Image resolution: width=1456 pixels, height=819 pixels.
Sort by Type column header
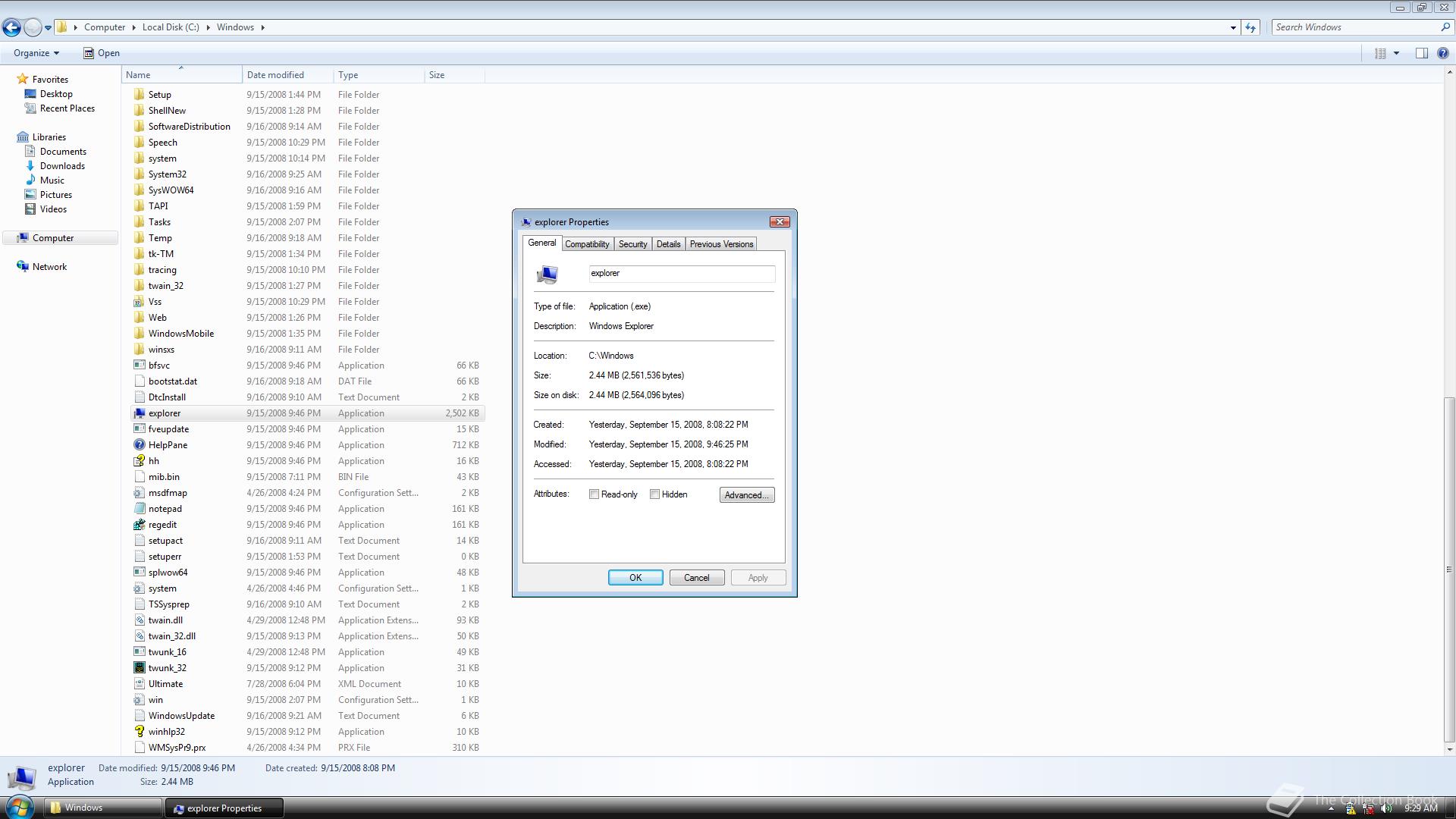(x=379, y=75)
